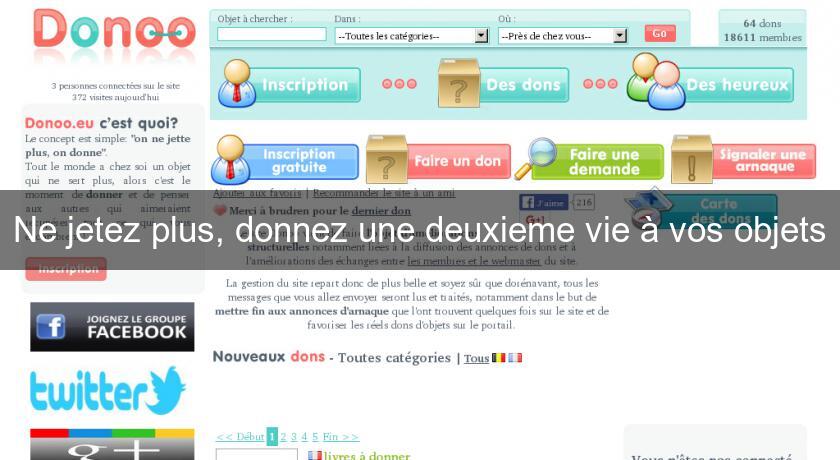Click the Go search button
Viewport: 840px width, 460px height.
coord(659,33)
